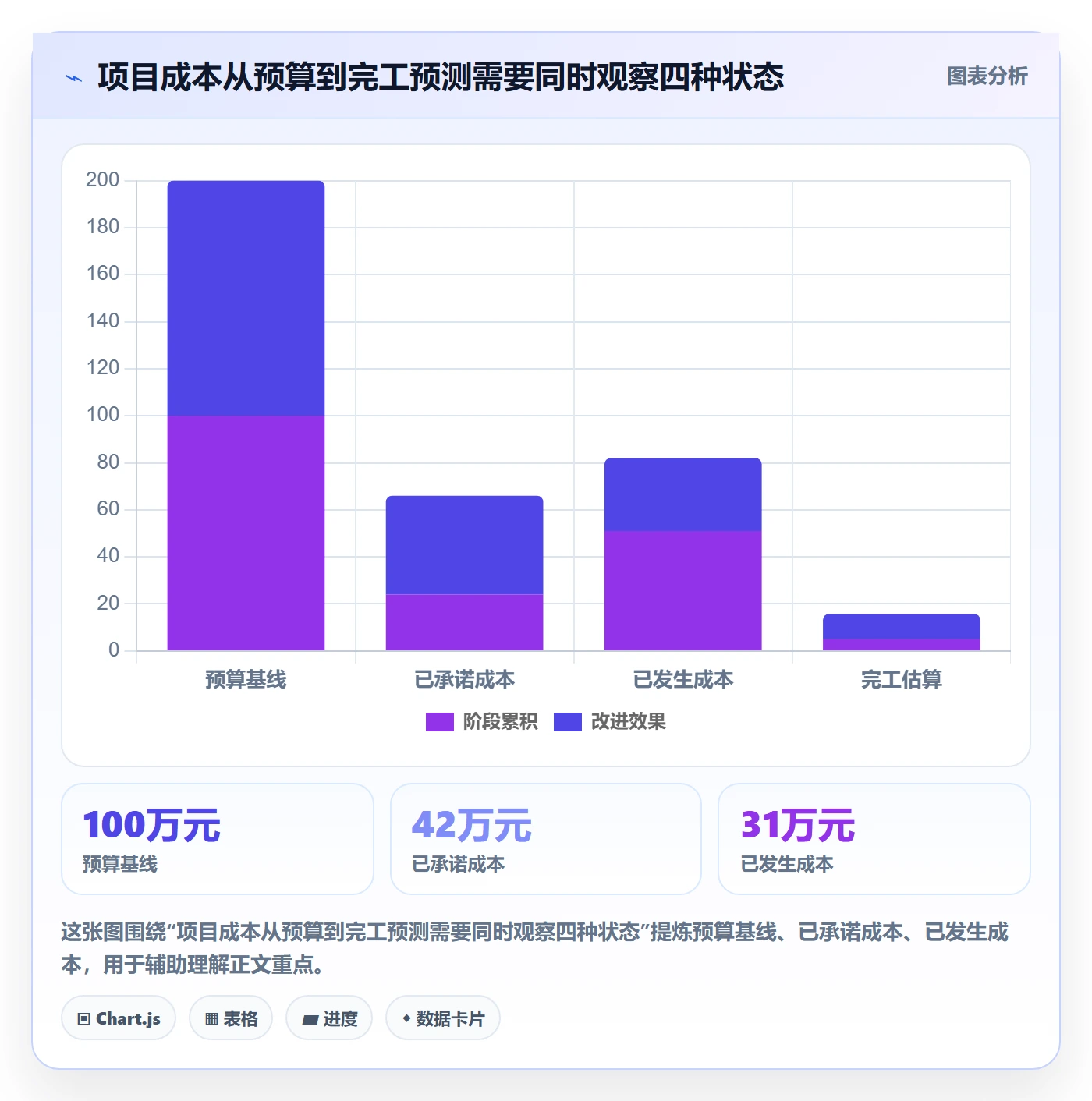Click the 预算基线 x-axis label
Screen dimensions: 1092x1101
(246, 680)
